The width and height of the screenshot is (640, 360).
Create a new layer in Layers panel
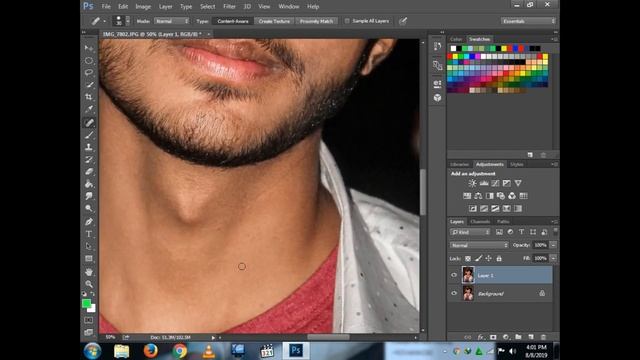point(531,337)
